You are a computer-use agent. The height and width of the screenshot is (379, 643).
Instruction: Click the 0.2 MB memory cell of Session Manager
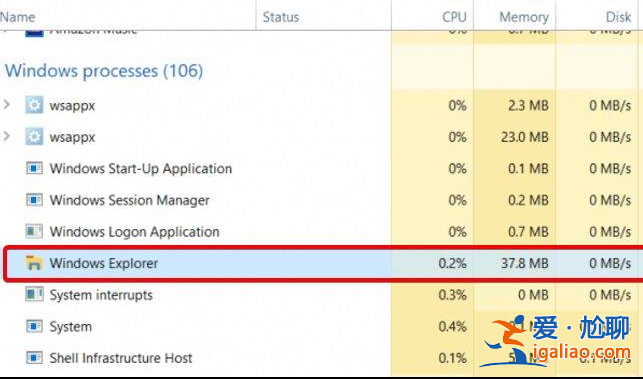click(x=528, y=200)
